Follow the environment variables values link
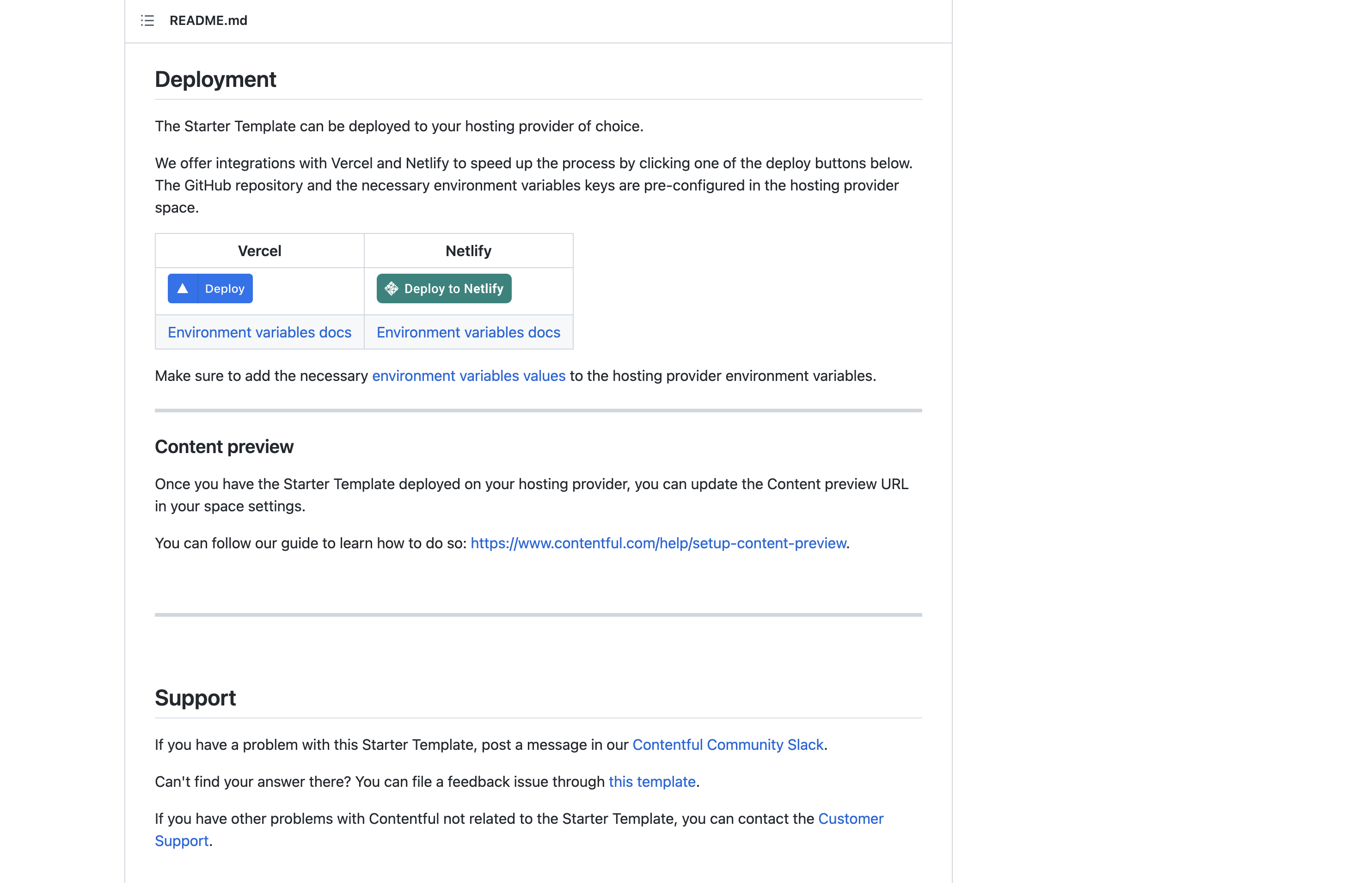1372x883 pixels. click(468, 375)
